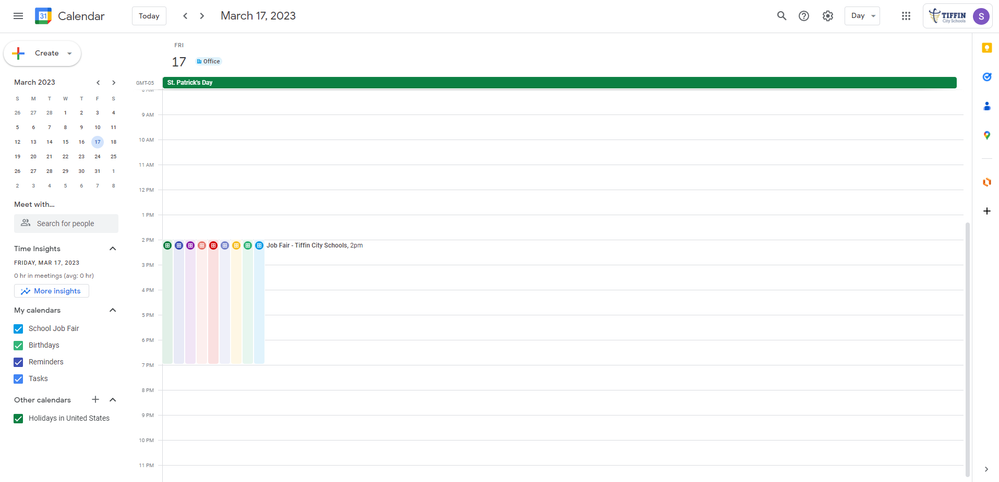Open the St. Patrick's Day all-day event
Viewport: 999px width, 482px height.
pyautogui.click(x=559, y=83)
